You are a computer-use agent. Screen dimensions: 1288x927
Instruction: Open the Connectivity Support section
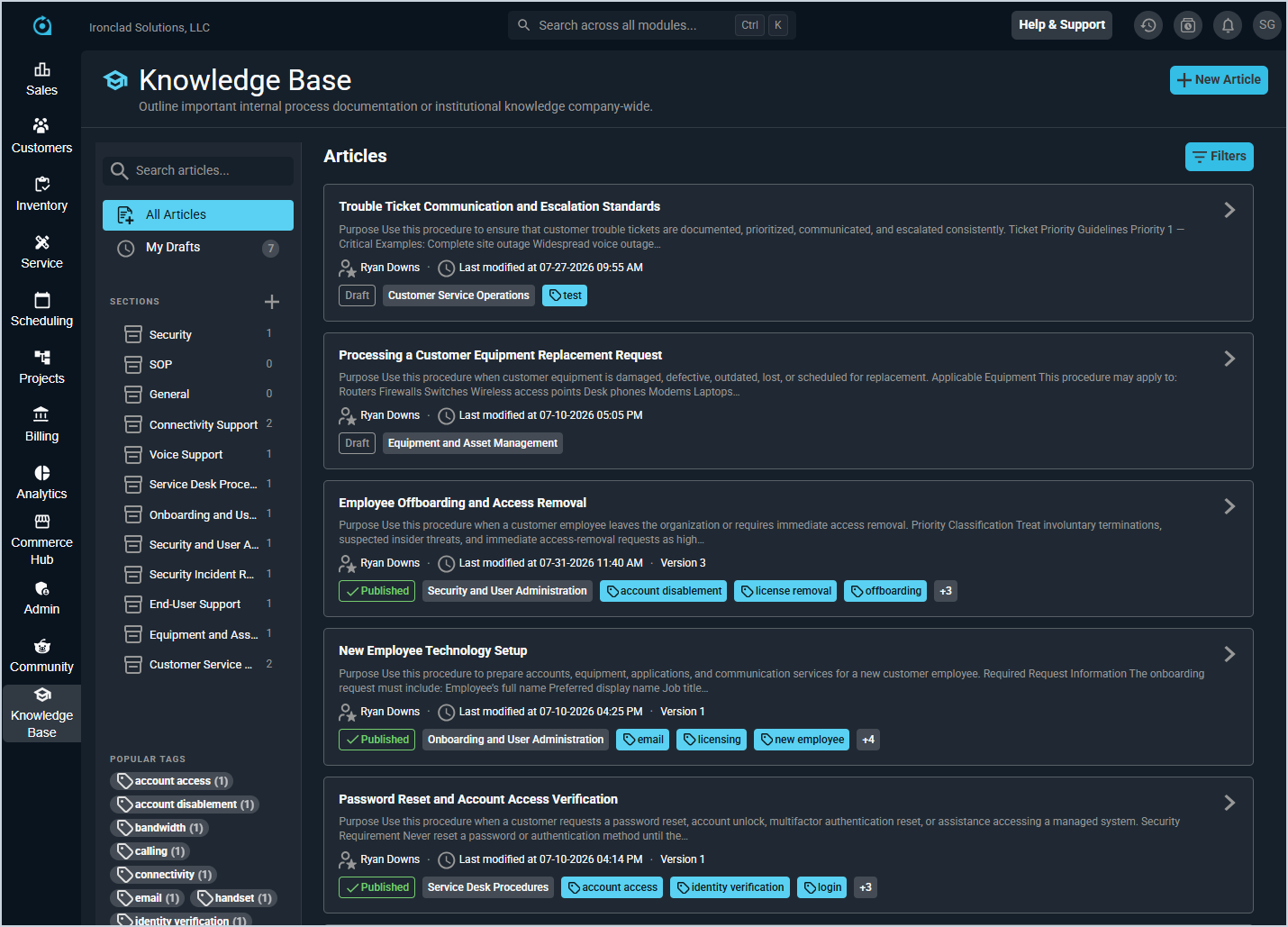(198, 424)
